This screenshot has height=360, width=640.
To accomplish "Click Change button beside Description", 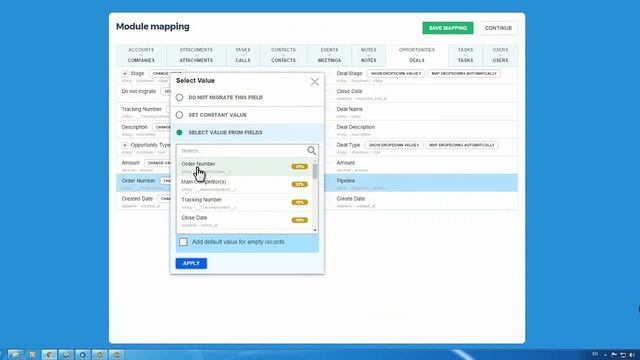I will [162, 127].
